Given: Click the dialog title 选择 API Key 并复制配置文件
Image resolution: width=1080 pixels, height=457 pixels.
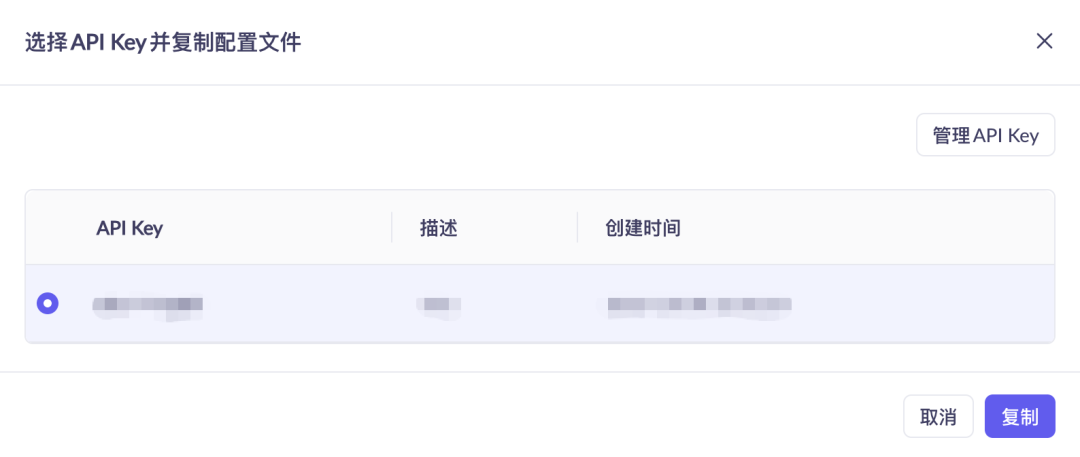Looking at the screenshot, I should (162, 42).
